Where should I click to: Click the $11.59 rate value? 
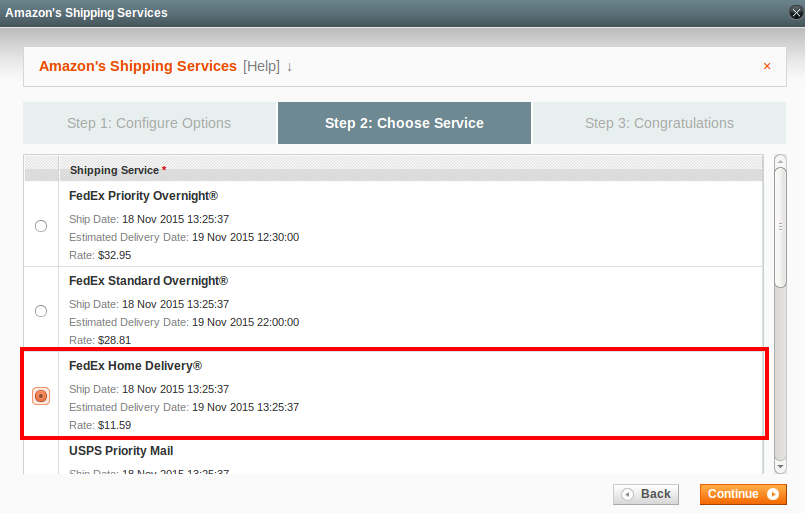[x=114, y=425]
